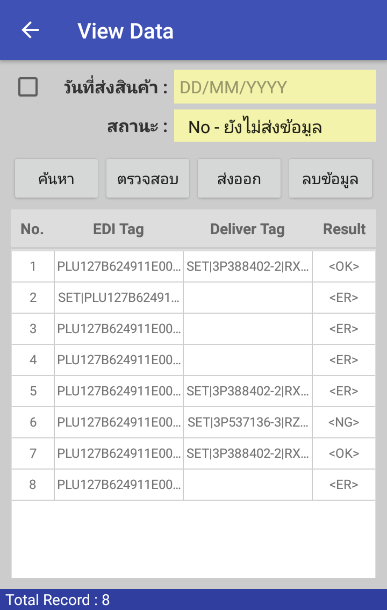Screen dimensions: 387x610
Task: Click the ค้นหา search button
Action: click(x=56, y=179)
